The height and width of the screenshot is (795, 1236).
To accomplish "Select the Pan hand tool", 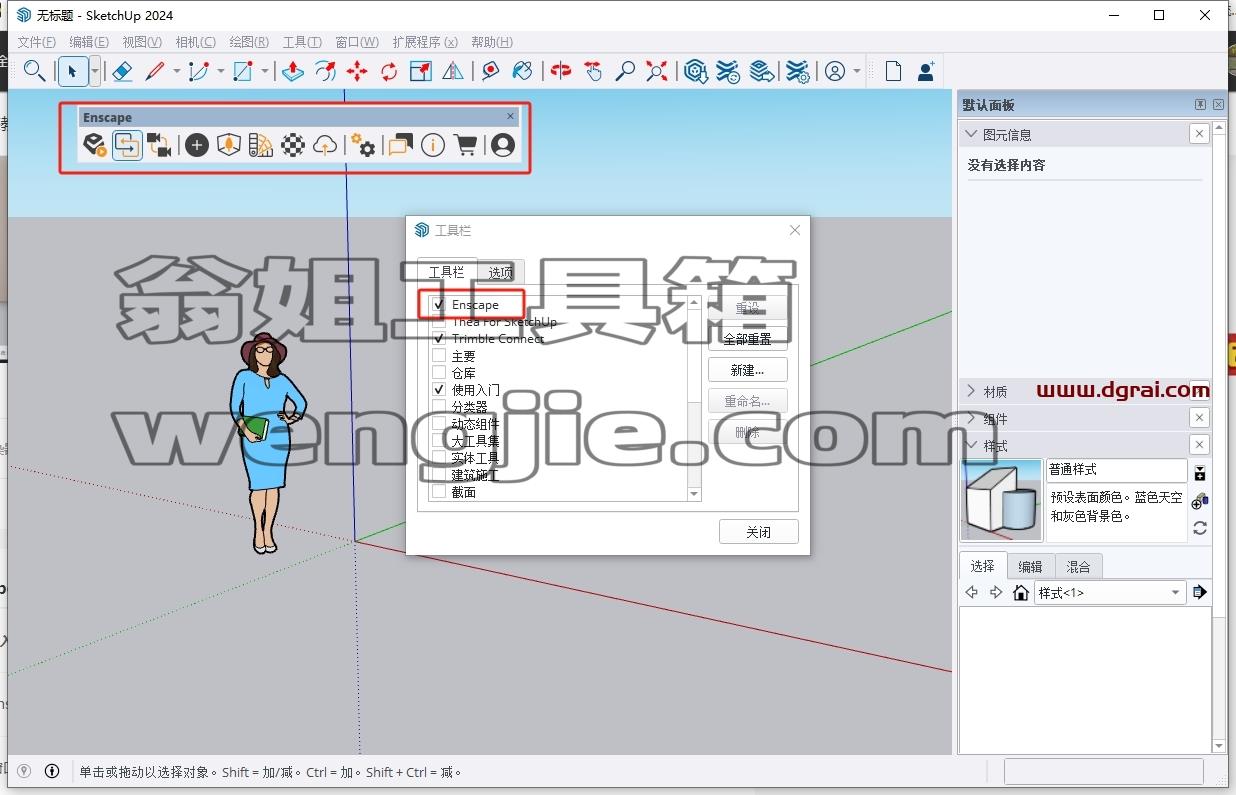I will 593,71.
